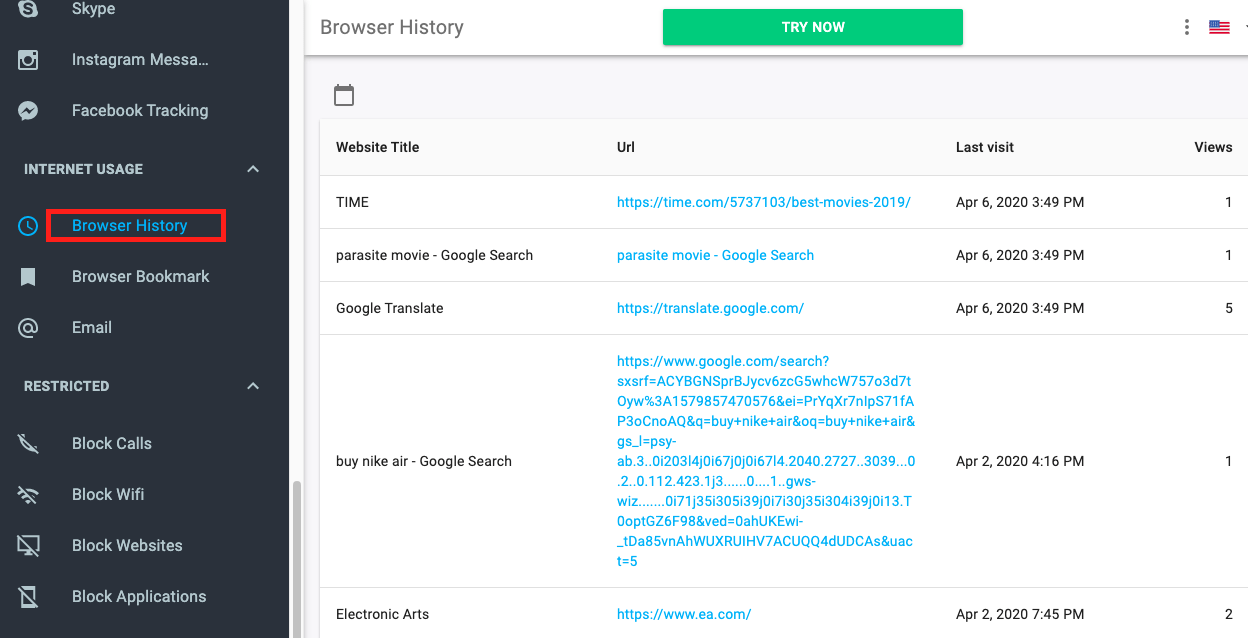Screen dimensions: 1248x638
Task: Select the Skype icon in sidebar
Action: 28,8
